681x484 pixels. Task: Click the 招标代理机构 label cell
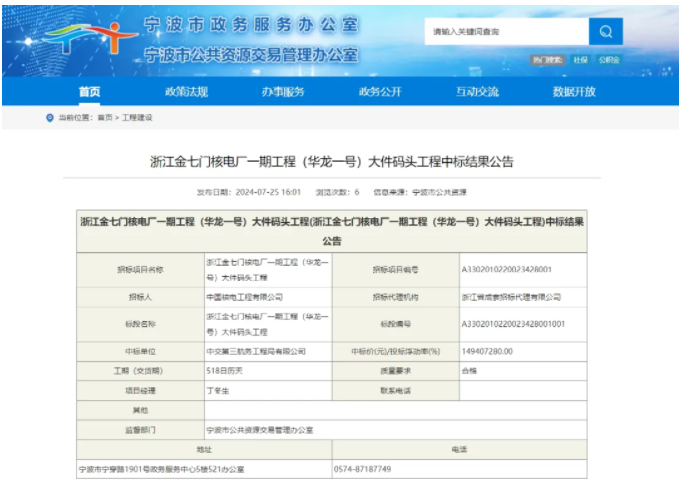pyautogui.click(x=396, y=297)
